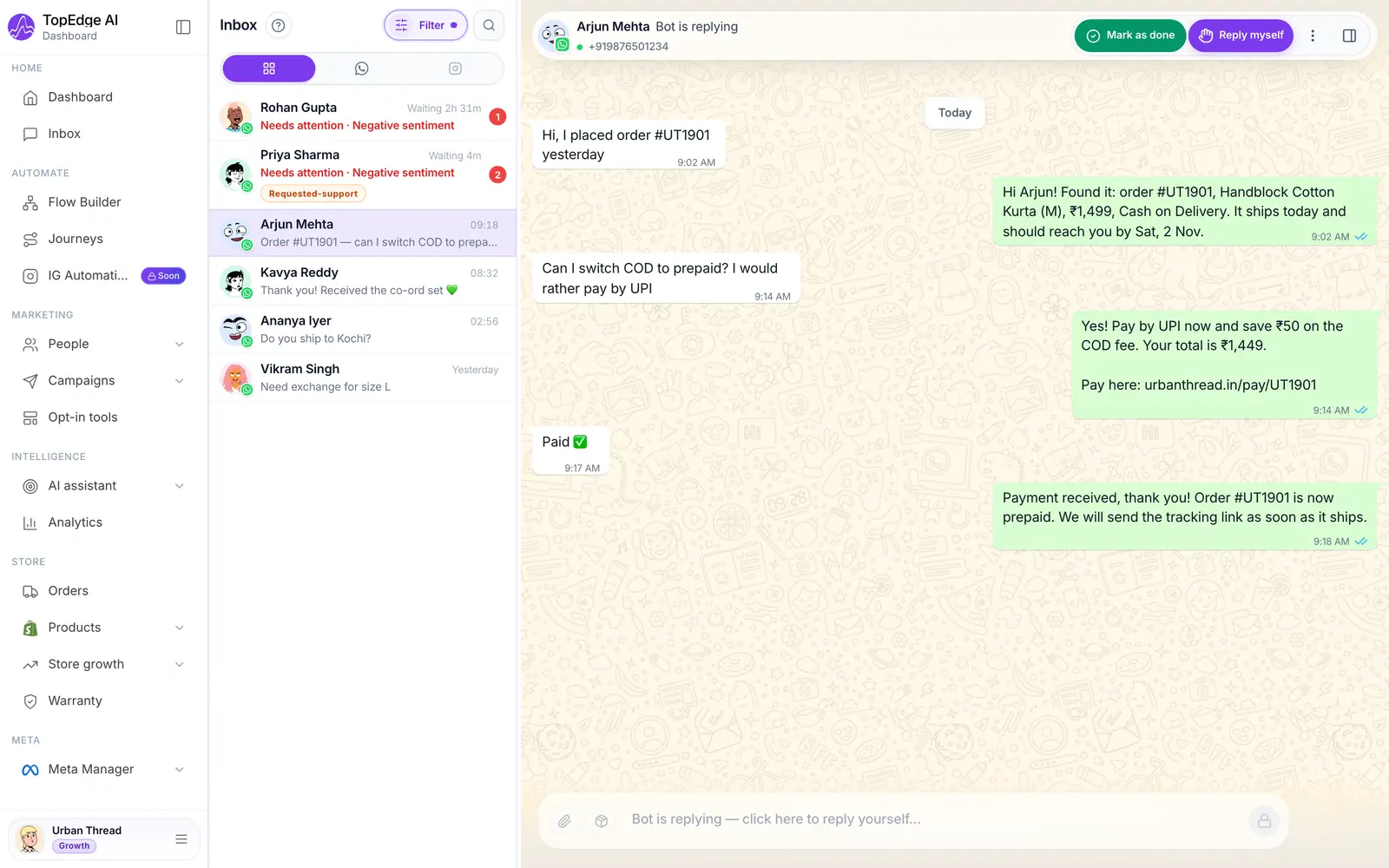Click the TopEdge AI logo
Screen dimensions: 1389x868
(x=22, y=27)
